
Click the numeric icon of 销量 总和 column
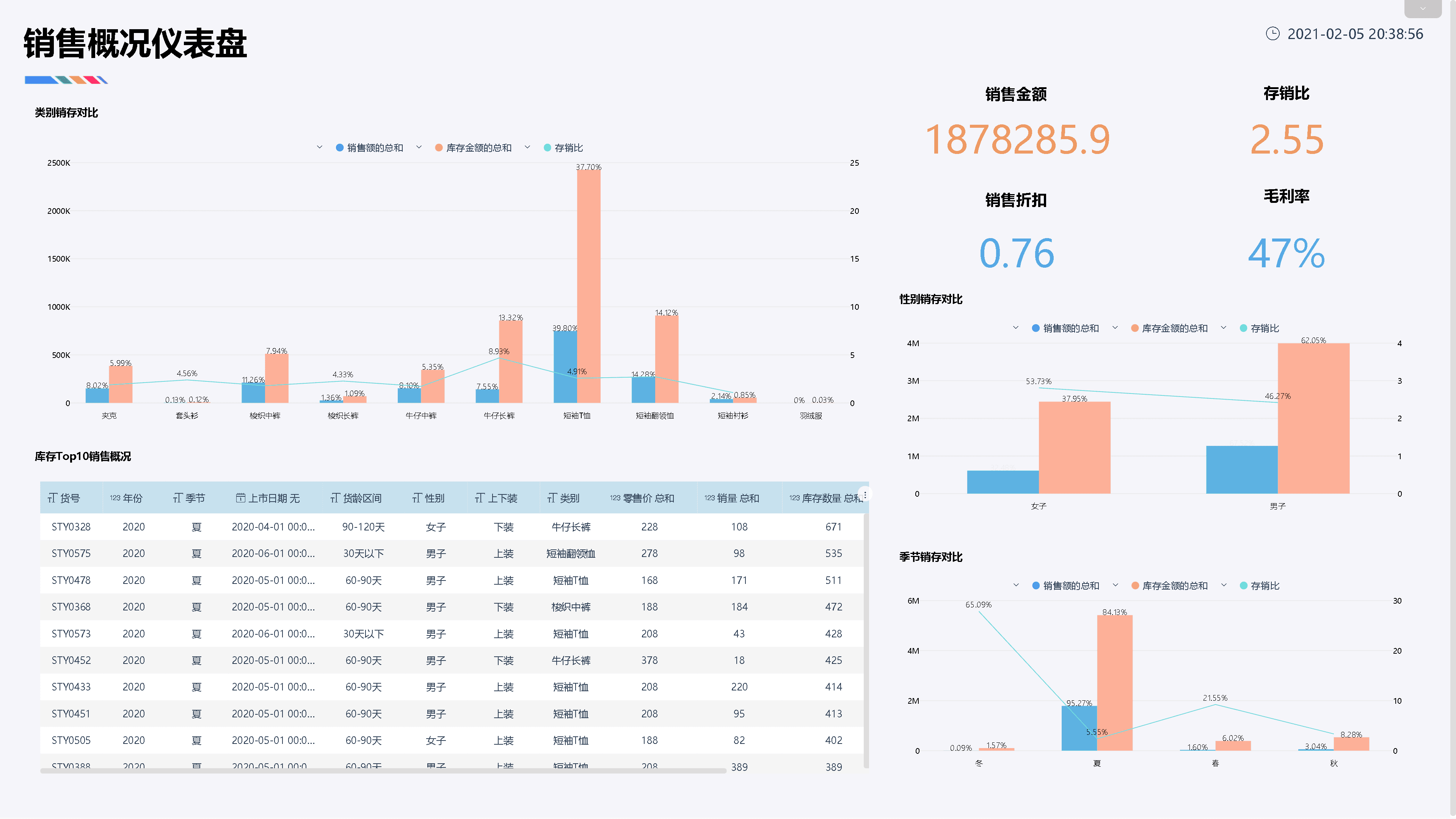(x=709, y=498)
